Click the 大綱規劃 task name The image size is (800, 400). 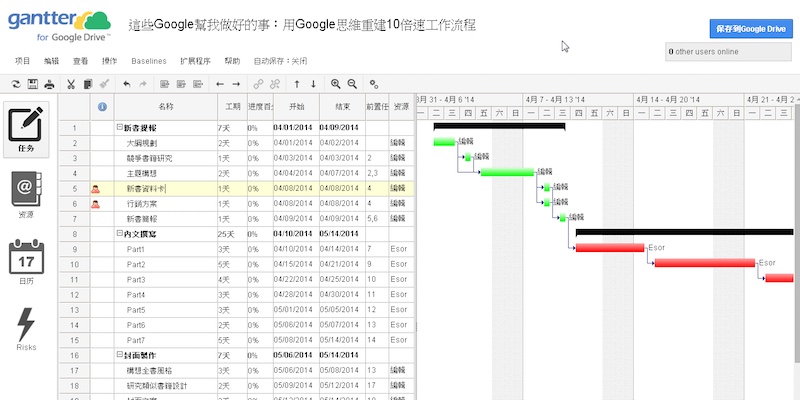click(142, 143)
